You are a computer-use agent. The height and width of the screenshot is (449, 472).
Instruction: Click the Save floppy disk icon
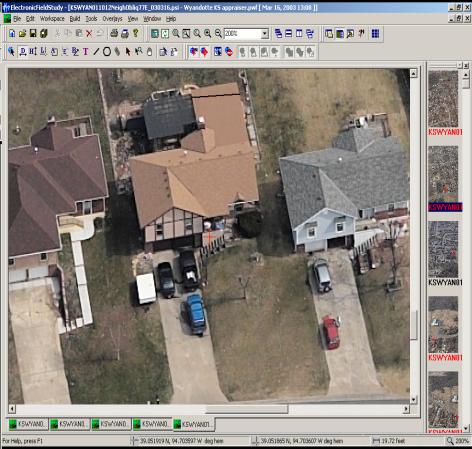[x=33, y=33]
